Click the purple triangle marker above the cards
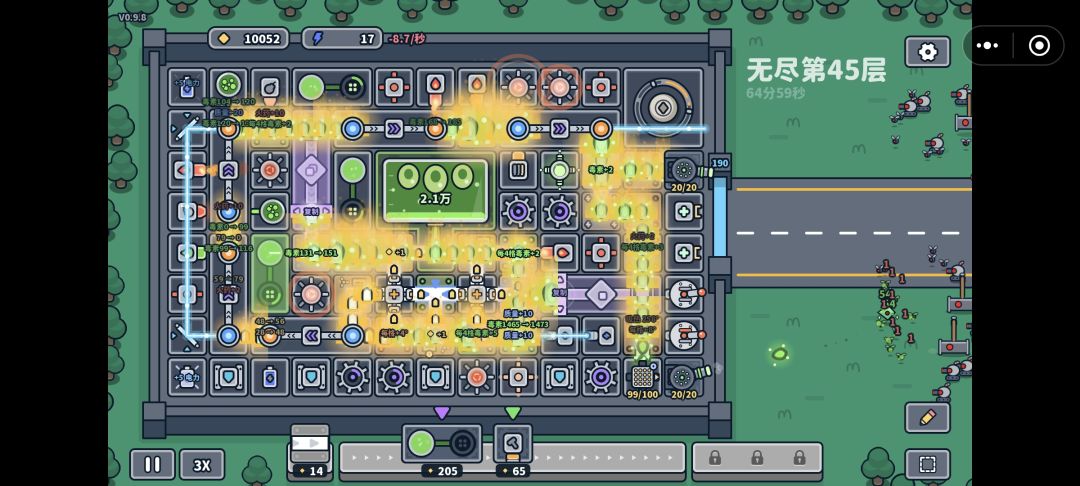 [442, 412]
